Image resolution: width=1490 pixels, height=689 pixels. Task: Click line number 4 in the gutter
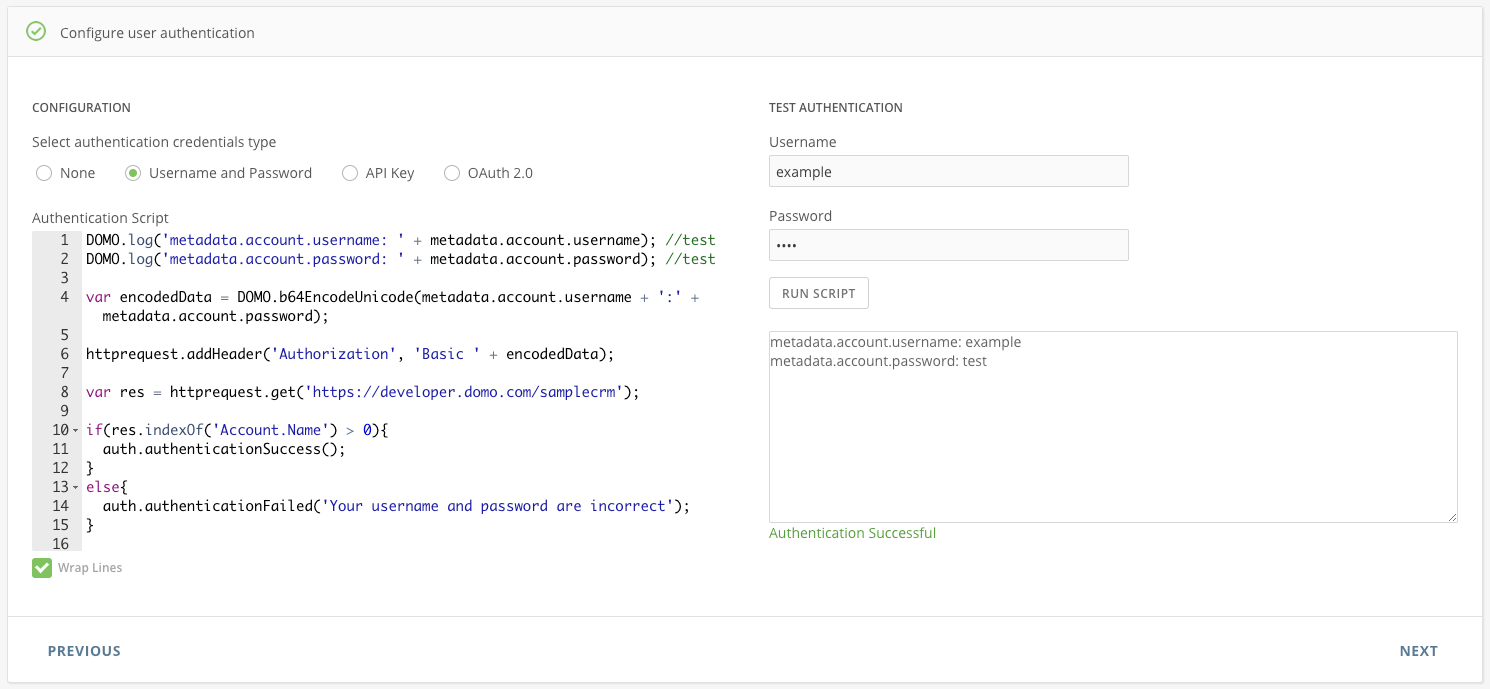tap(64, 297)
